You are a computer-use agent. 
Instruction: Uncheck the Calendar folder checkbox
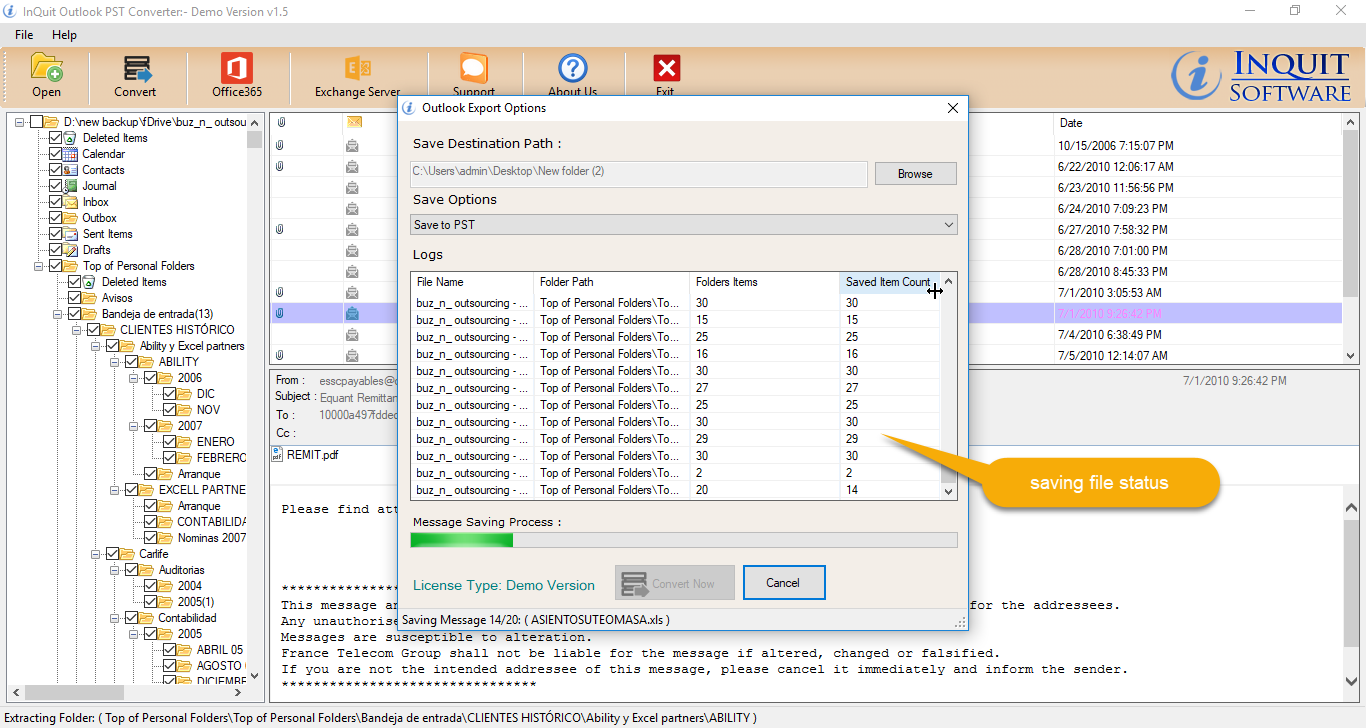[x=55, y=154]
